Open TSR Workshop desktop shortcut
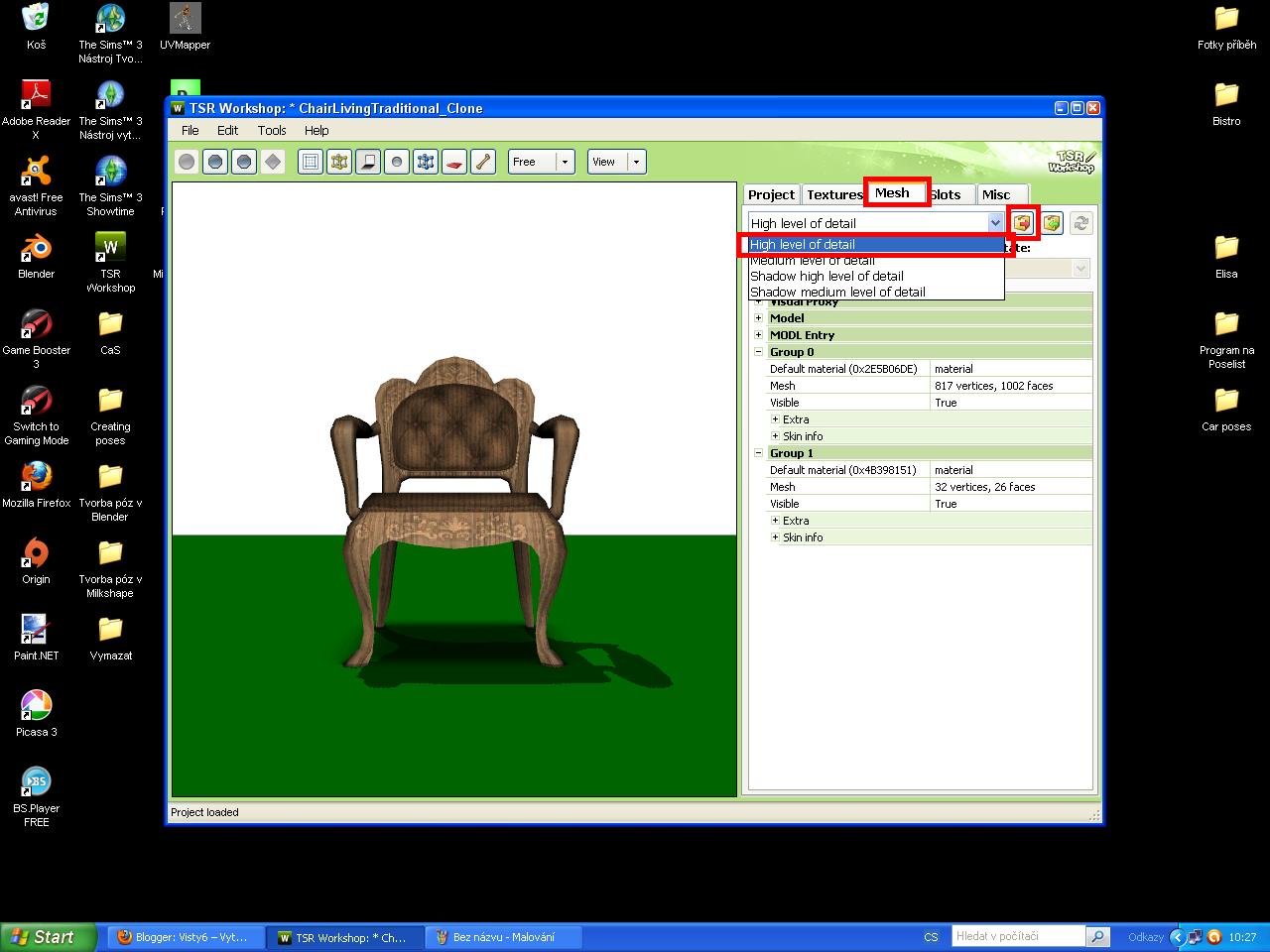 [x=110, y=263]
